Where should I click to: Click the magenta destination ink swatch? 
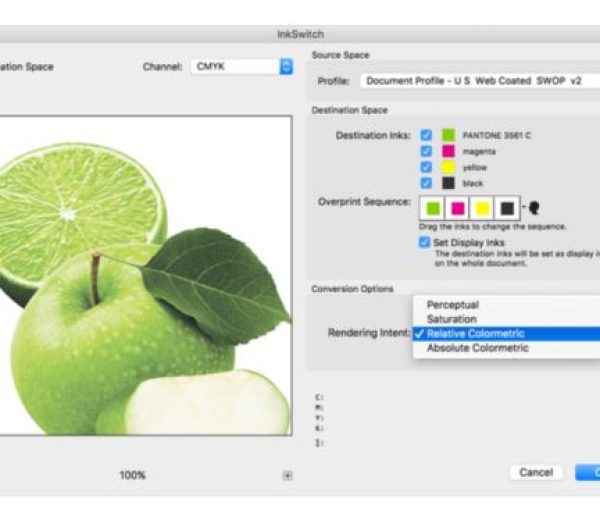(x=449, y=151)
